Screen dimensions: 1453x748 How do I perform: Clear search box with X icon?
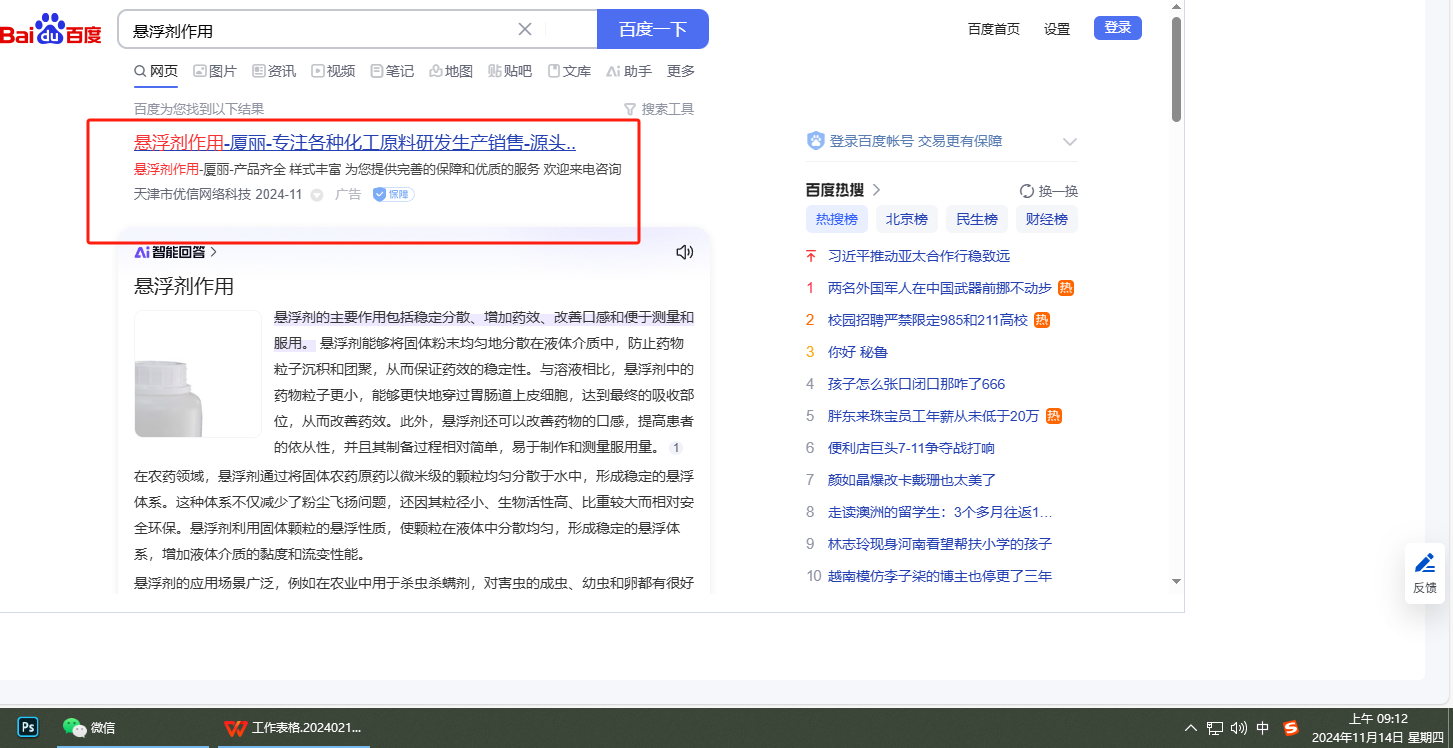click(x=525, y=29)
